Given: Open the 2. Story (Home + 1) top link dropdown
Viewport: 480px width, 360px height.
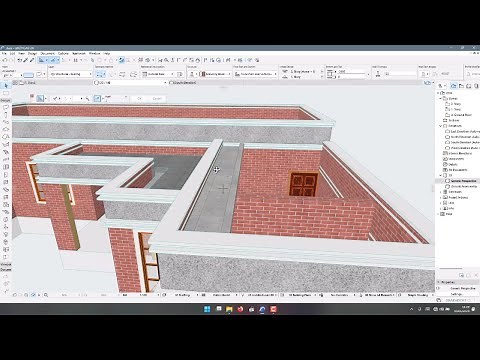Looking at the screenshot, I should [x=303, y=71].
